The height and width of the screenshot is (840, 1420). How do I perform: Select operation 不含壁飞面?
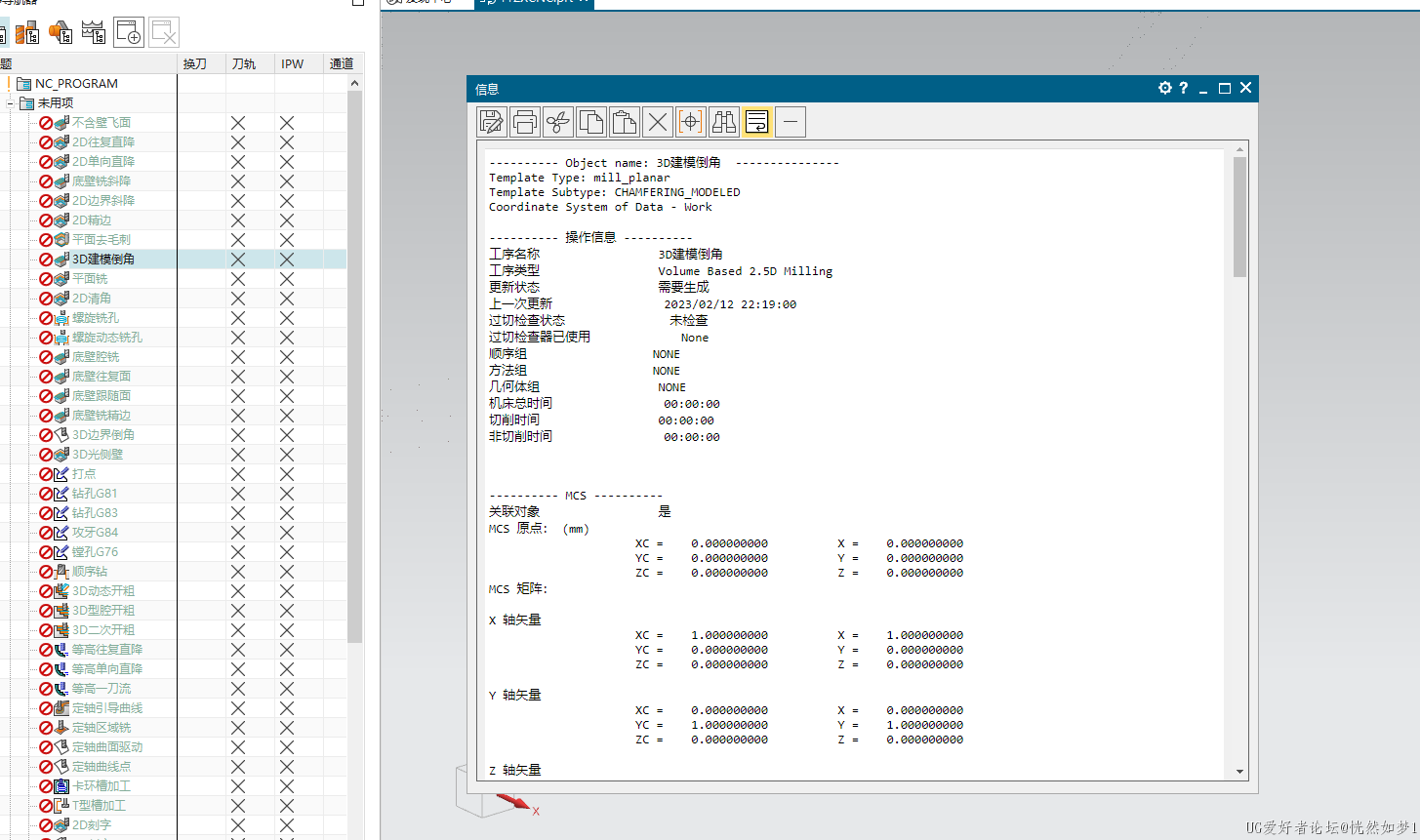pyautogui.click(x=101, y=123)
